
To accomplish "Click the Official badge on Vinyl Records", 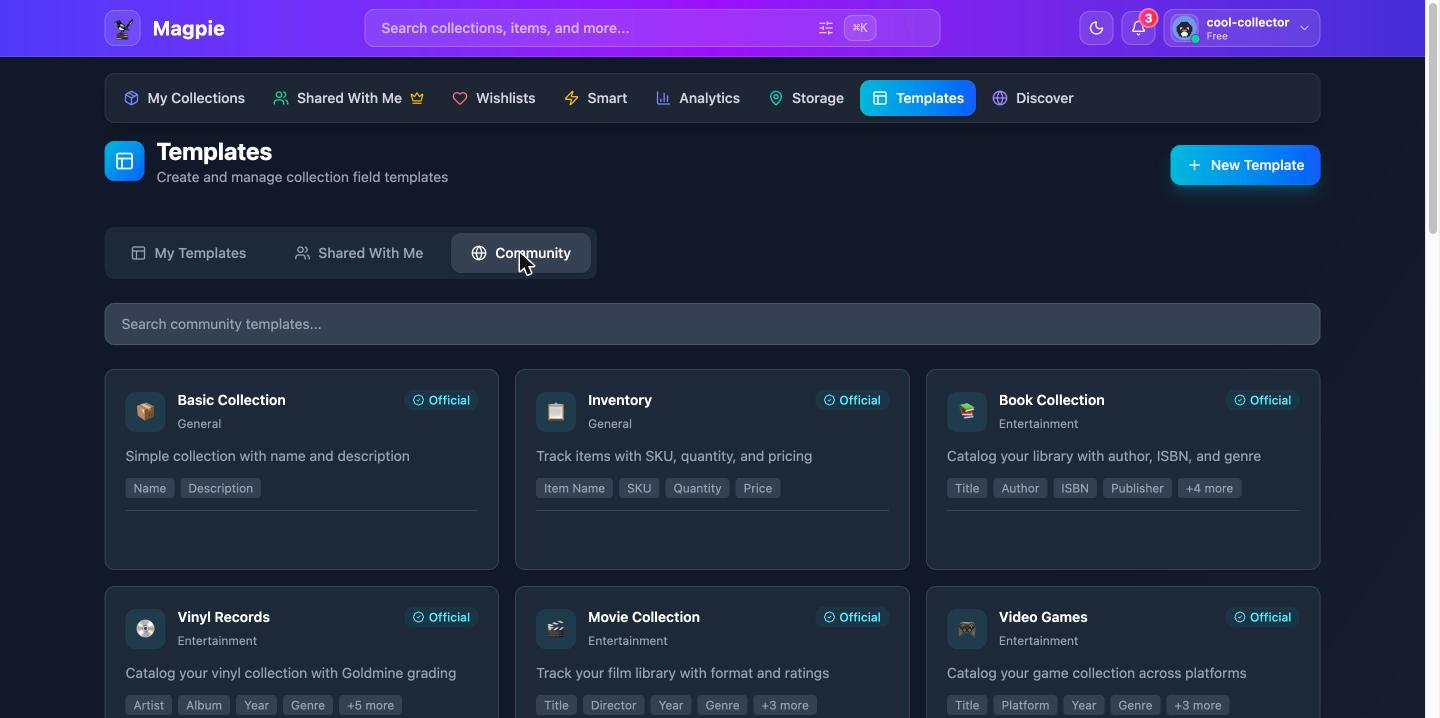I will coord(441,617).
